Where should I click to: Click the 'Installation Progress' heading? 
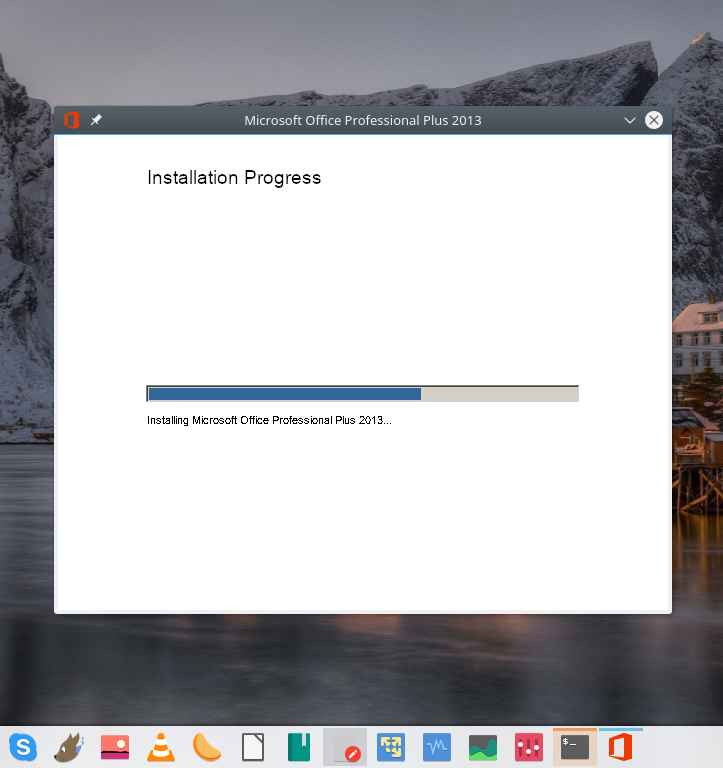(x=234, y=178)
